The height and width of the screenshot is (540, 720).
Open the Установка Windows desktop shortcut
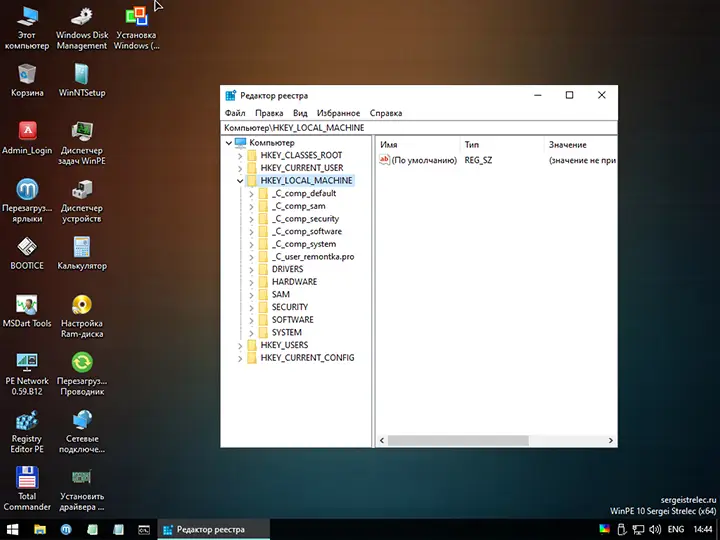[136, 28]
